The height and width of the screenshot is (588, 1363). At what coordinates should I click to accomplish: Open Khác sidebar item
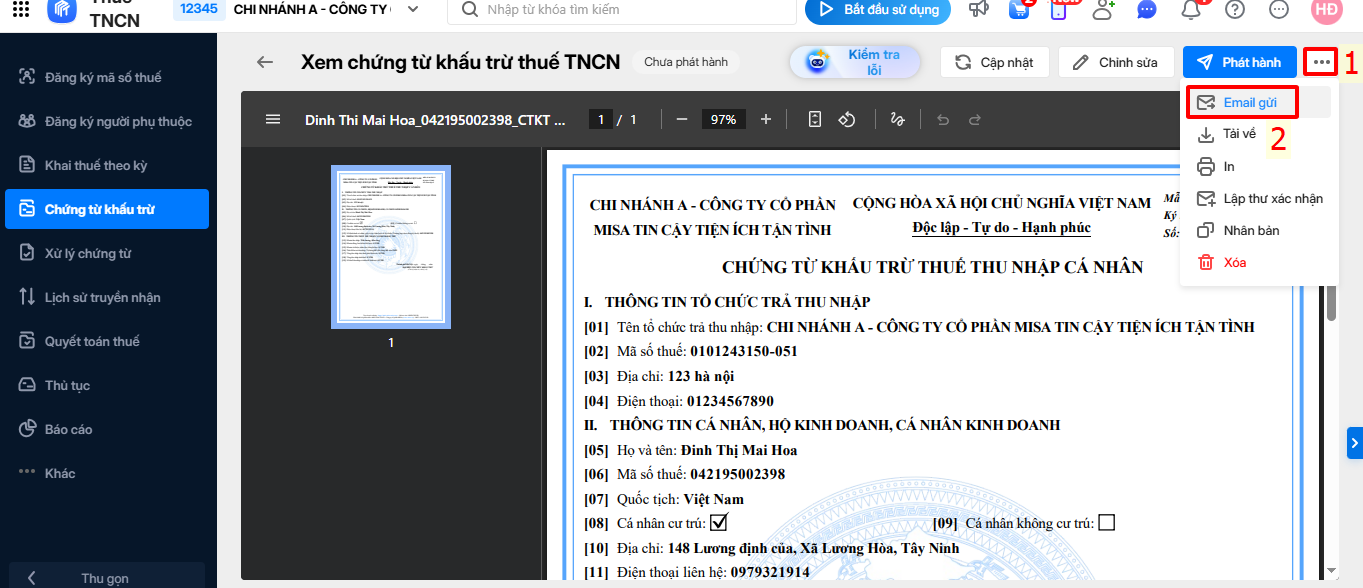tap(107, 473)
